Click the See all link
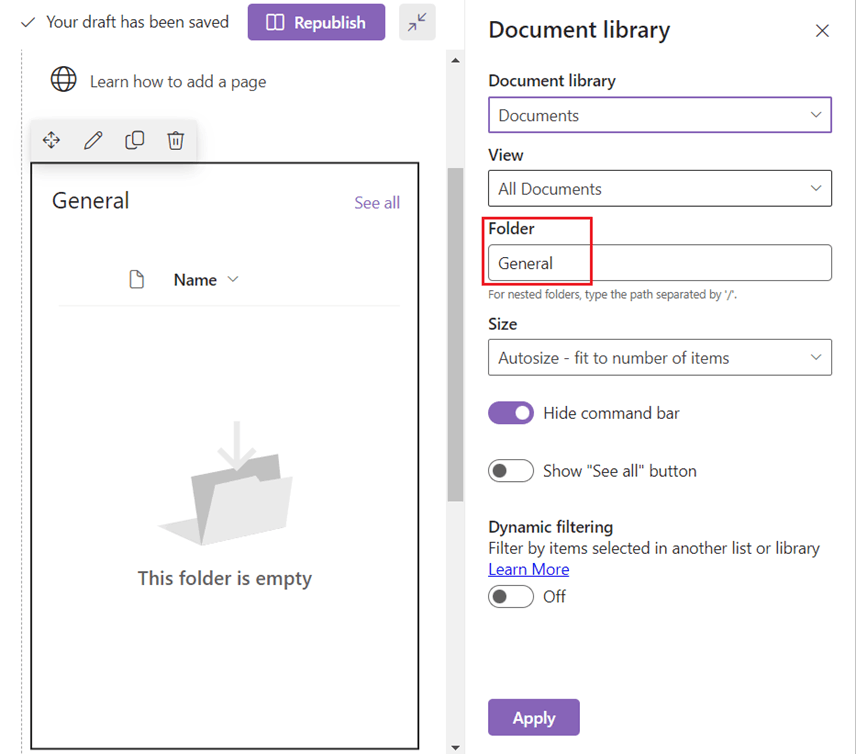This screenshot has width=856, height=754. pyautogui.click(x=377, y=203)
